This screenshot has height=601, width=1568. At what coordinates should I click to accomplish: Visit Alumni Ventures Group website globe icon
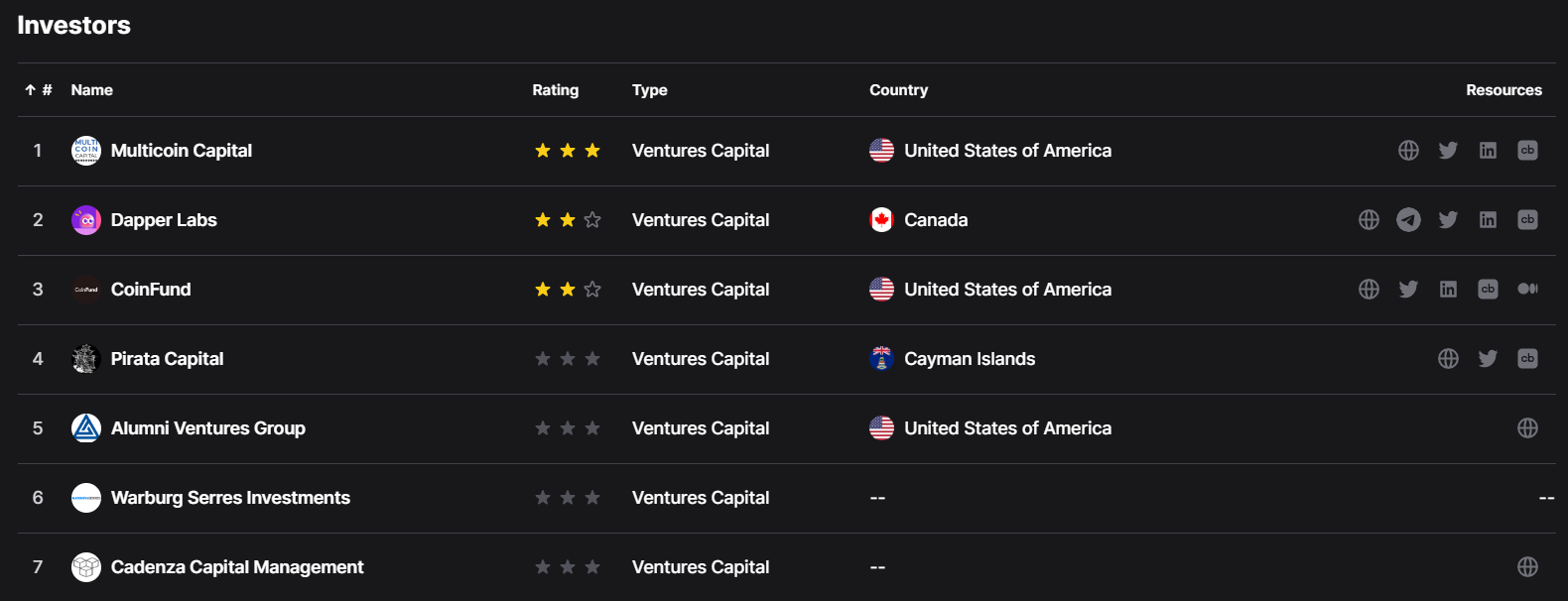(1527, 428)
